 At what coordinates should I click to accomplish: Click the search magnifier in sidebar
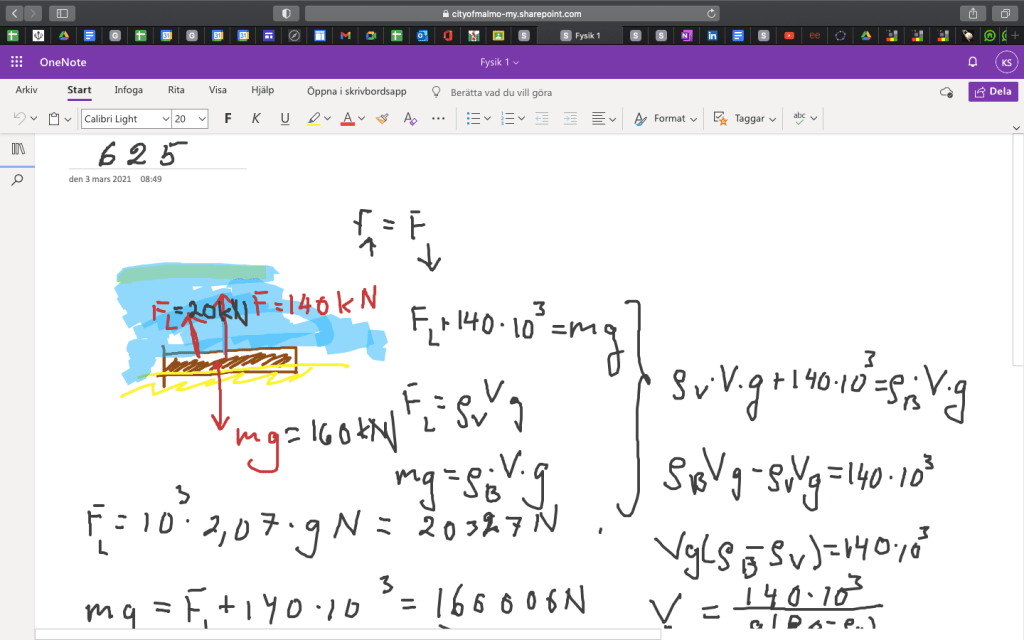pos(18,180)
